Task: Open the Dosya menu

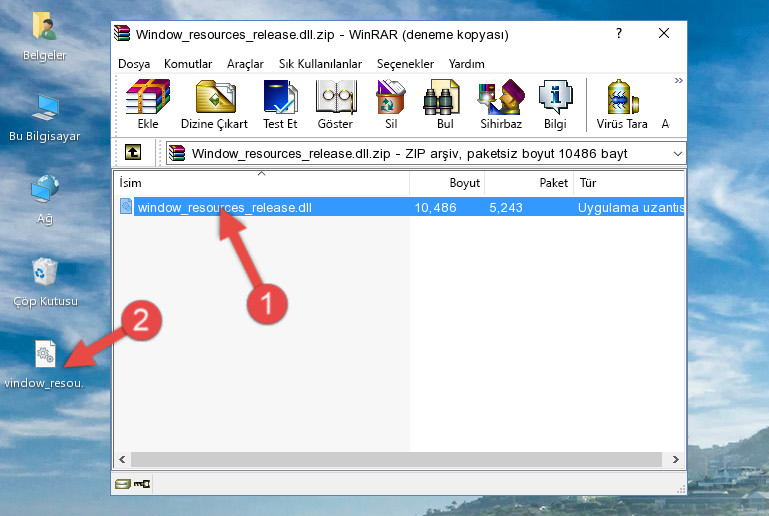Action: 134,64
